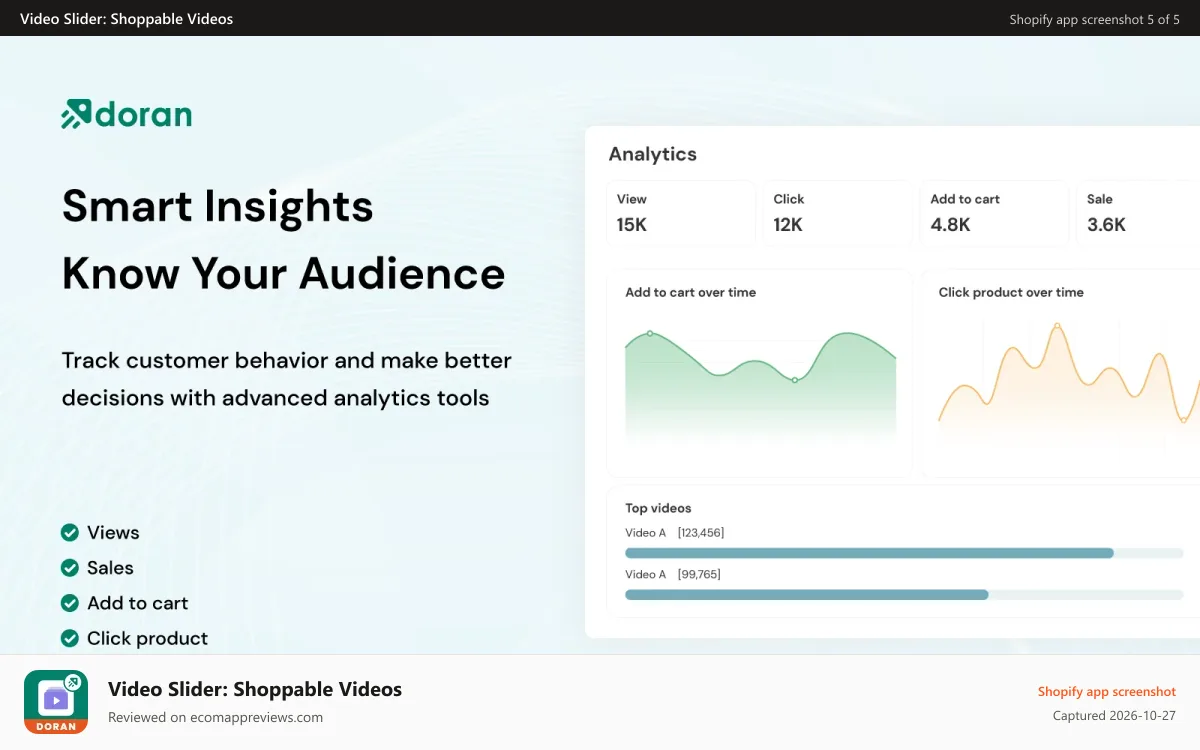Click the checkmark beside Click product
This screenshot has height=750, width=1200.
pyautogui.click(x=70, y=638)
